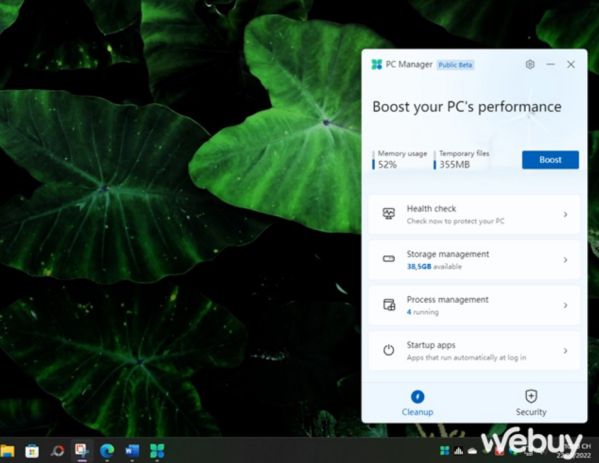Open Health check row title
The height and width of the screenshot is (463, 599).
tap(431, 209)
